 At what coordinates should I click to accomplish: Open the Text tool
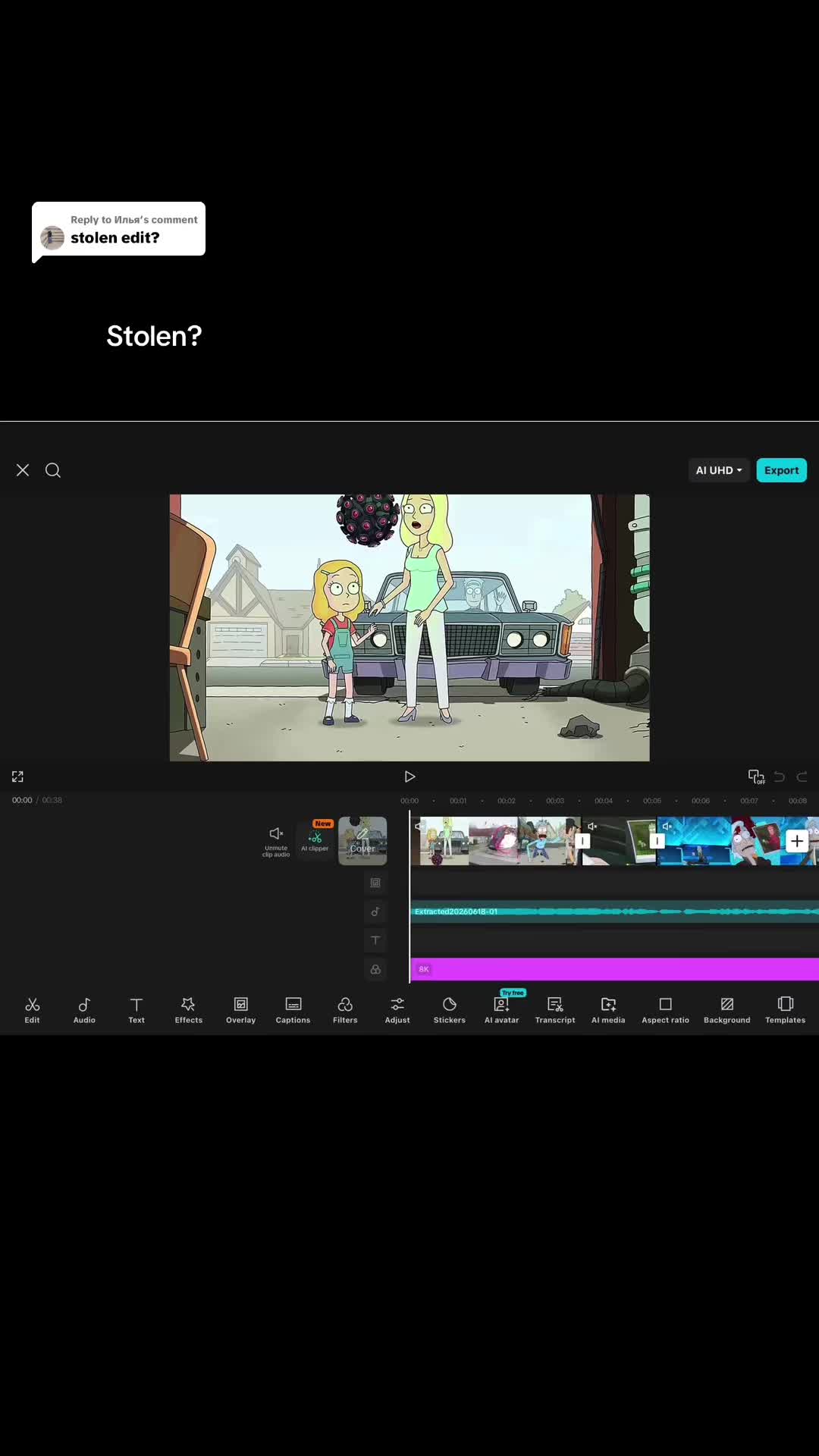point(136,1010)
